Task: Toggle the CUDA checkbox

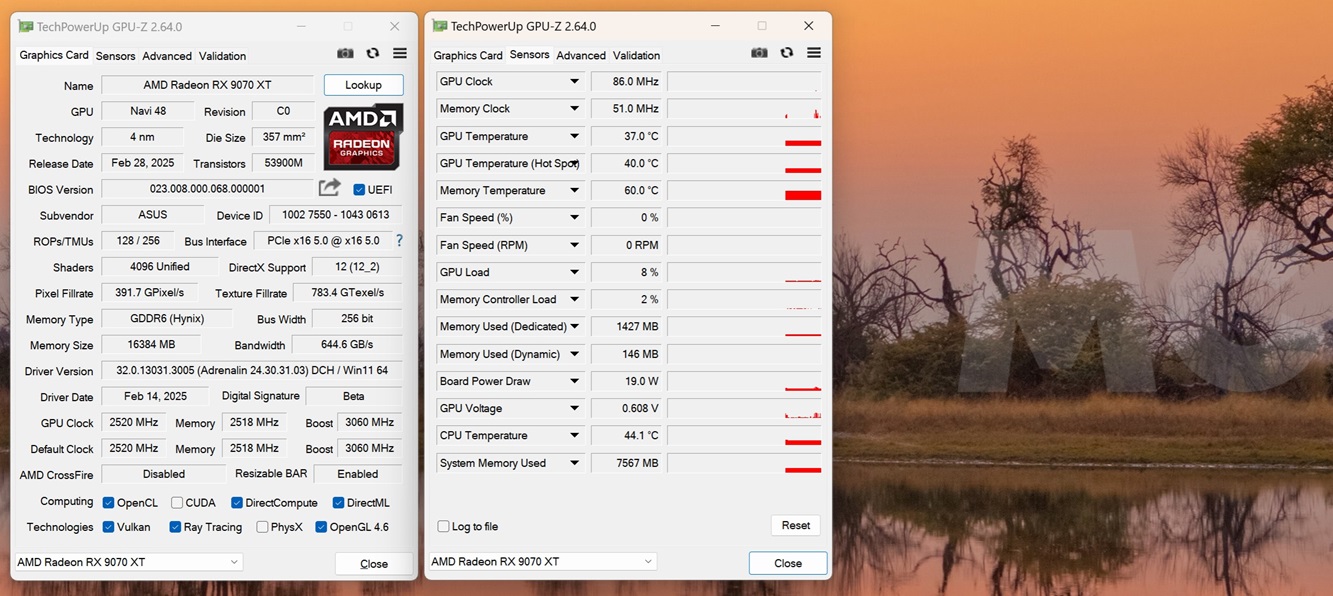Action: pos(177,503)
